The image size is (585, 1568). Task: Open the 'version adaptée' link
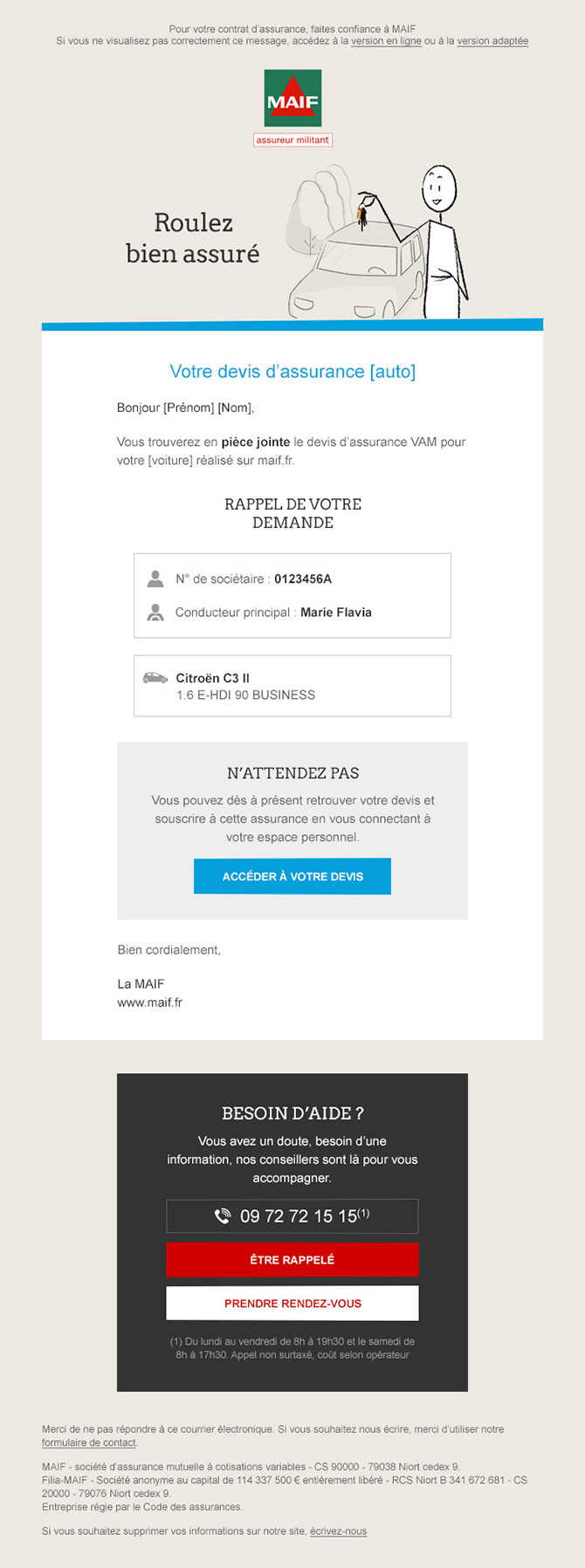[x=492, y=41]
